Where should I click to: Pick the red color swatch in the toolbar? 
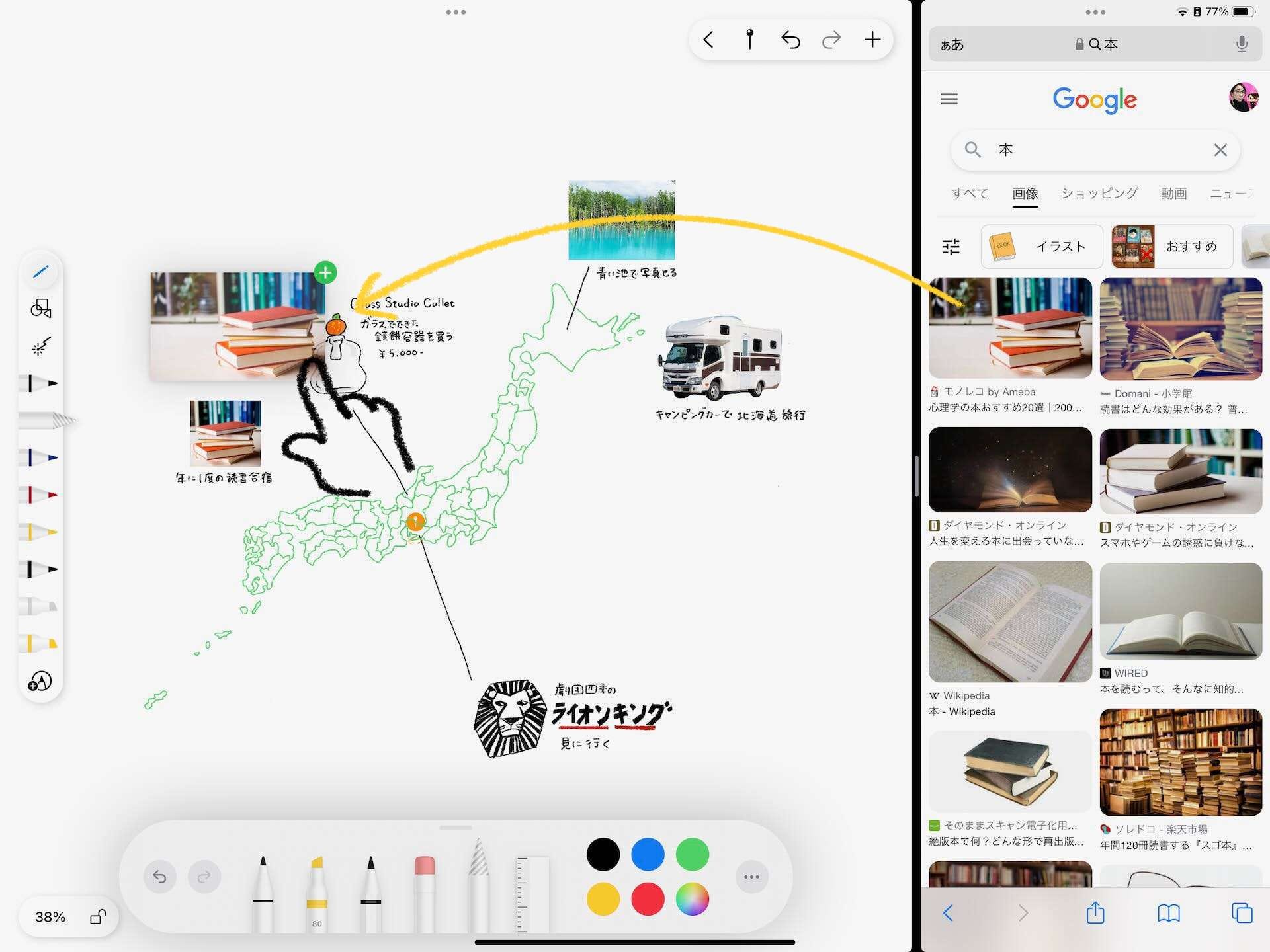(x=648, y=899)
